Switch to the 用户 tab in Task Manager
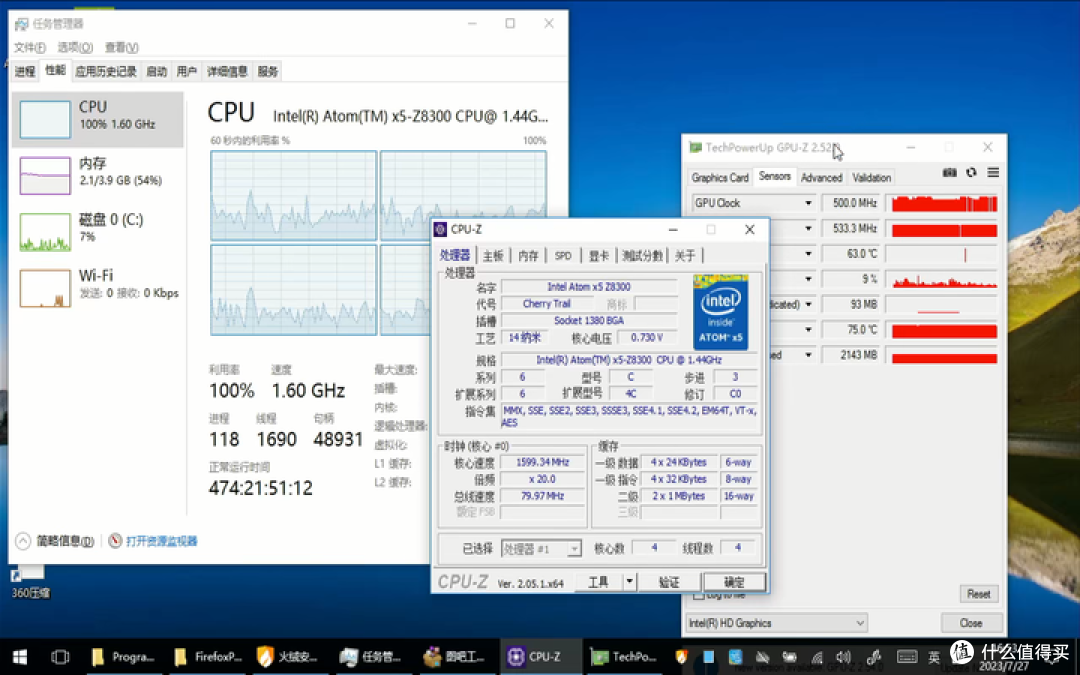 [187, 72]
